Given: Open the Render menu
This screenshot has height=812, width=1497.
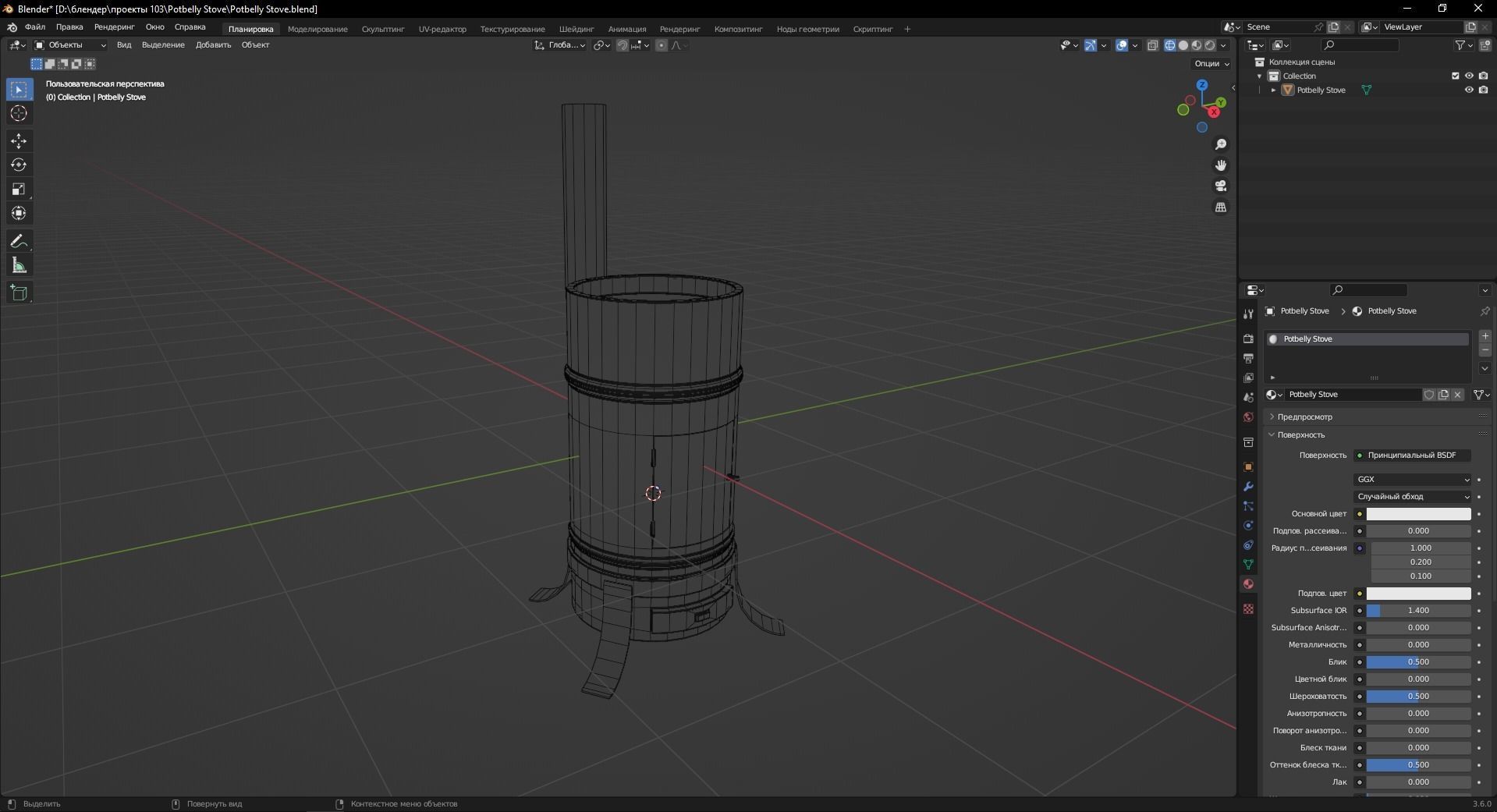Looking at the screenshot, I should coord(114,27).
